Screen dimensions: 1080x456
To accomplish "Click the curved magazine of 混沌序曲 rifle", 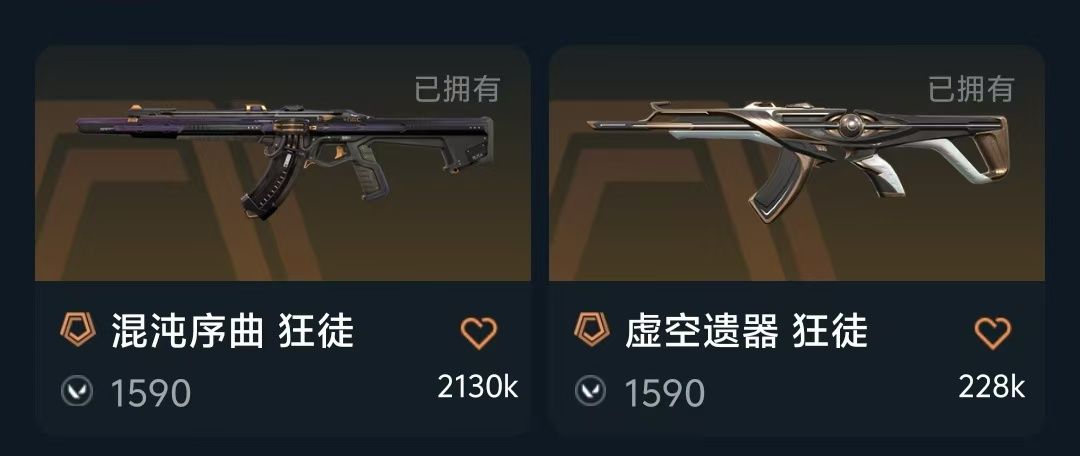I will pyautogui.click(x=270, y=184).
